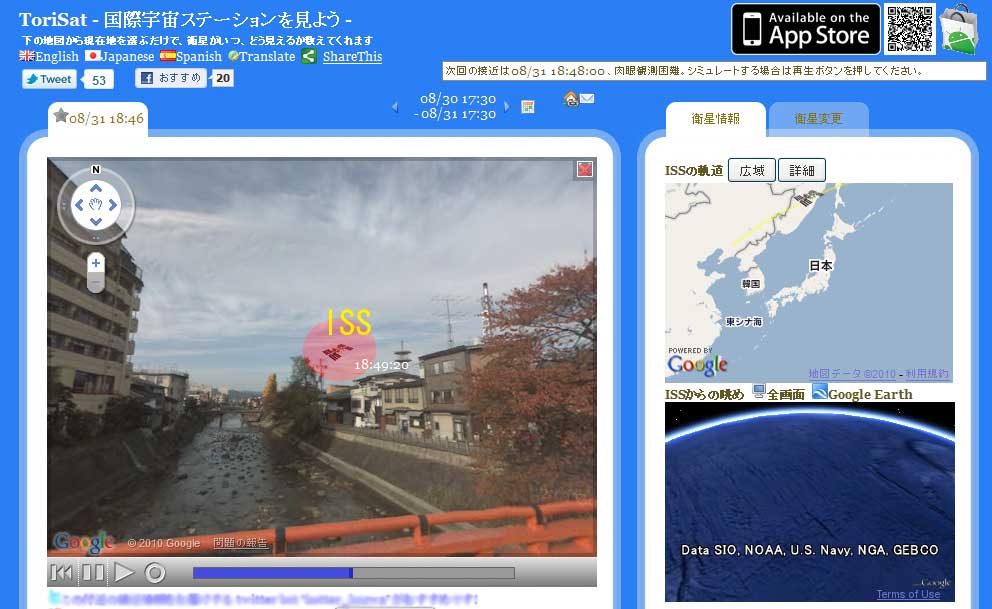Click the record circle button
The height and width of the screenshot is (609, 992).
click(x=155, y=573)
